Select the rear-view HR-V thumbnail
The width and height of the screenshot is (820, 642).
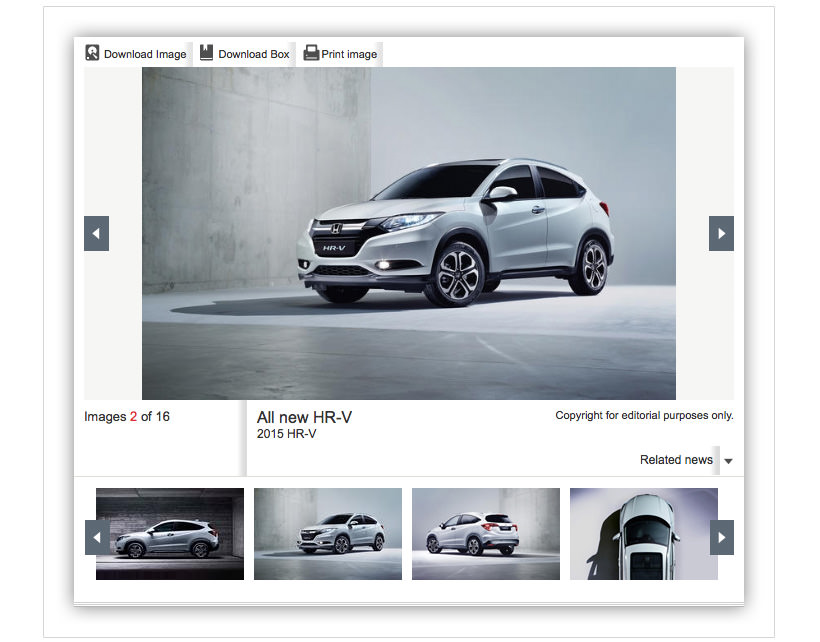tap(486, 534)
